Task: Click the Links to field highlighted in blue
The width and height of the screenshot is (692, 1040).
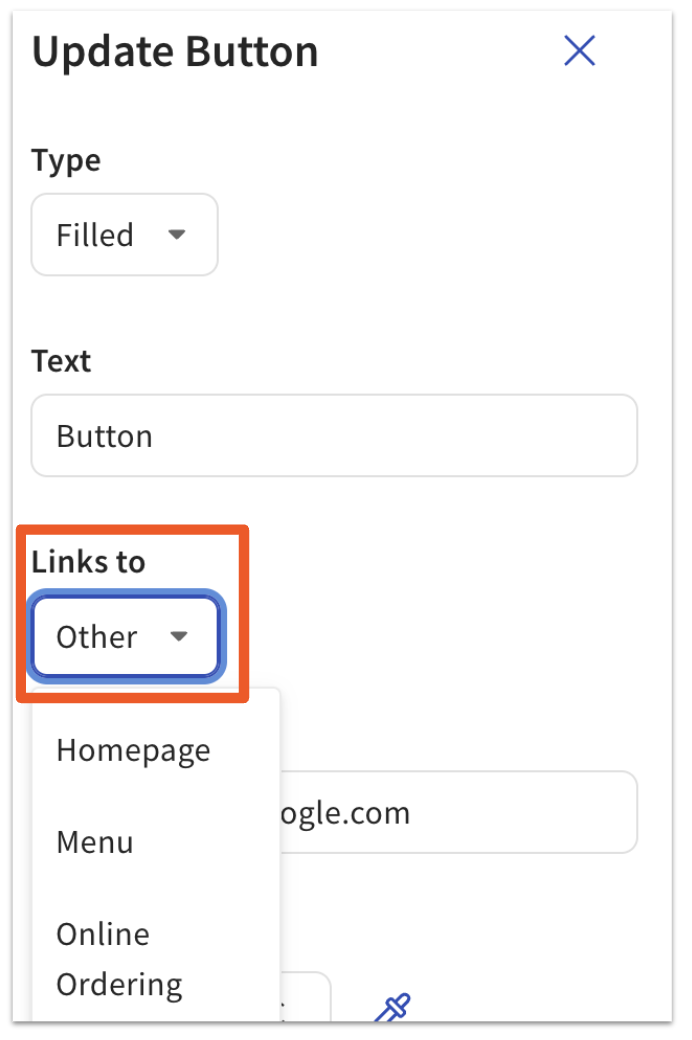Action: tap(124, 637)
